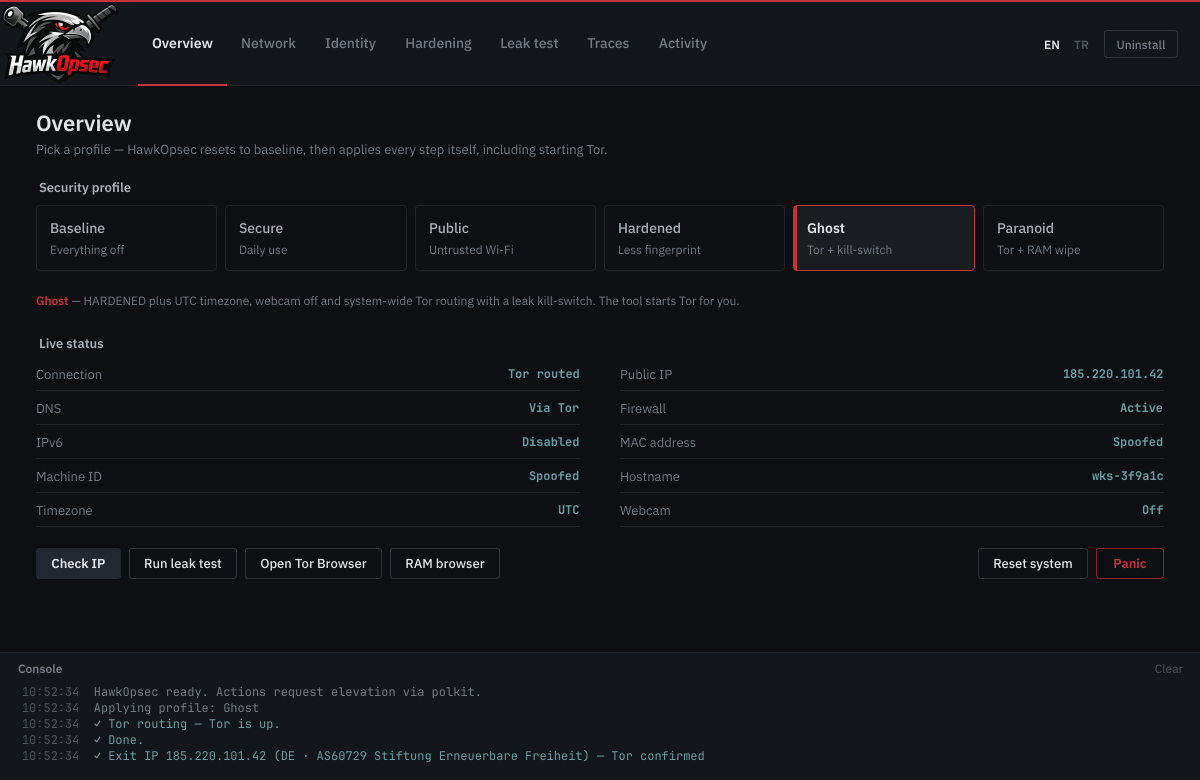
Task: Click the IPv6 'Disabled' status
Action: pos(551,442)
